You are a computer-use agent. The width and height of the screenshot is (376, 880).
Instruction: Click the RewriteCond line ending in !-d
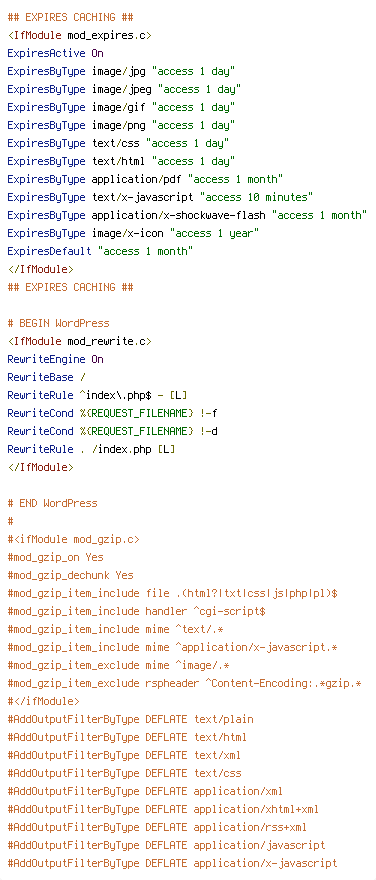pyautogui.click(x=112, y=431)
